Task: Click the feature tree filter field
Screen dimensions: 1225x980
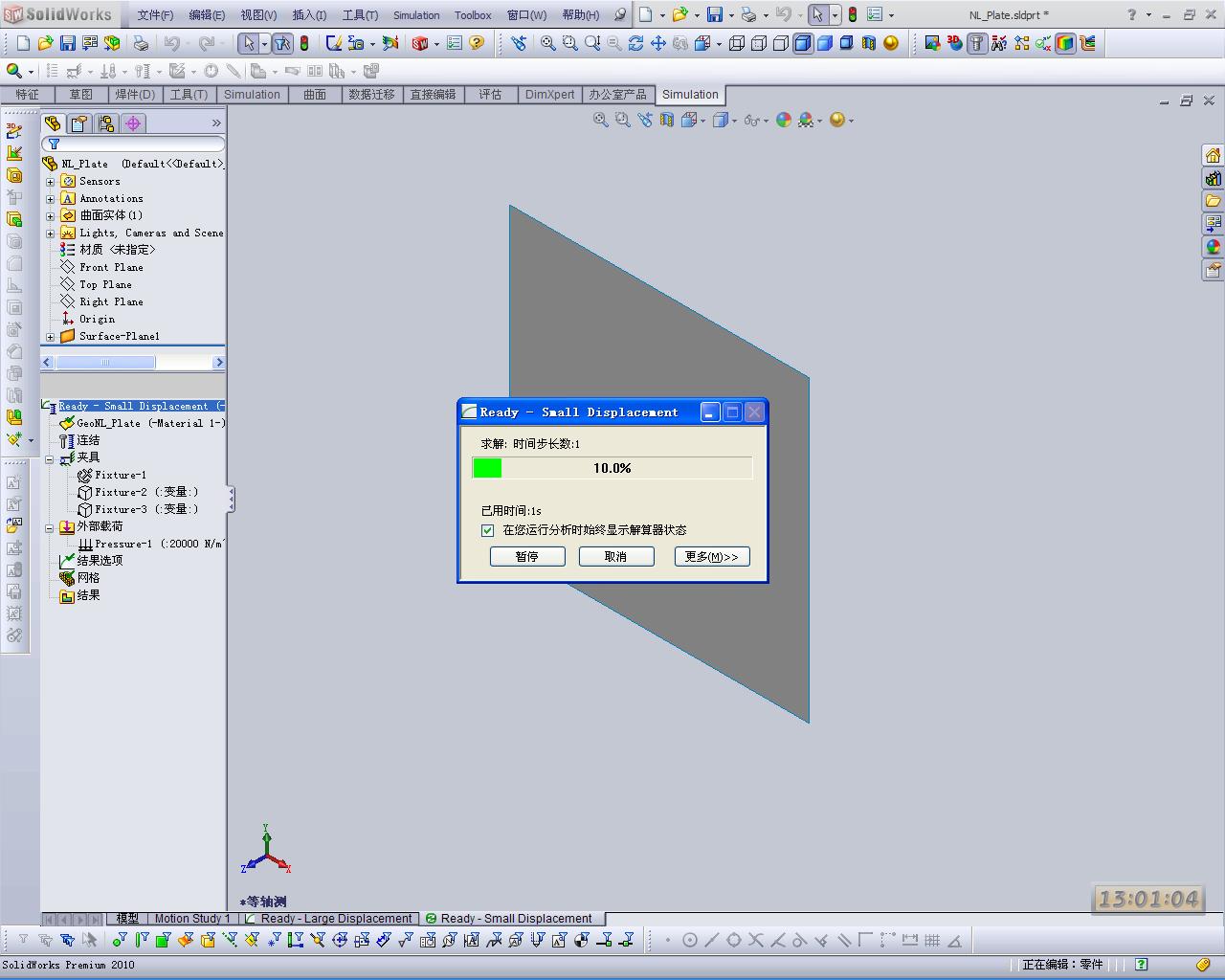Action: pos(133,145)
